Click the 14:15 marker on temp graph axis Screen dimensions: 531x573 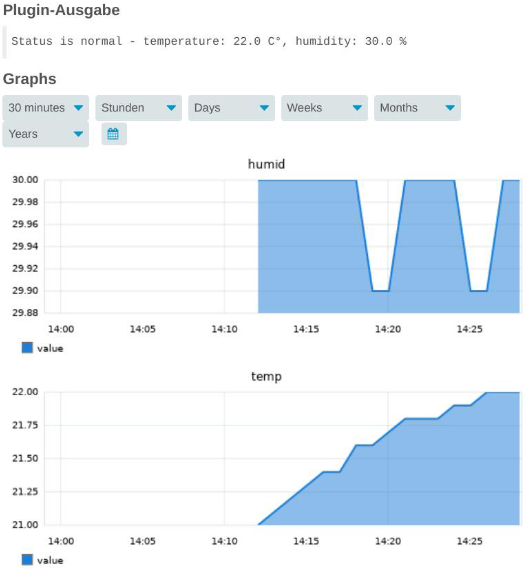(x=306, y=541)
